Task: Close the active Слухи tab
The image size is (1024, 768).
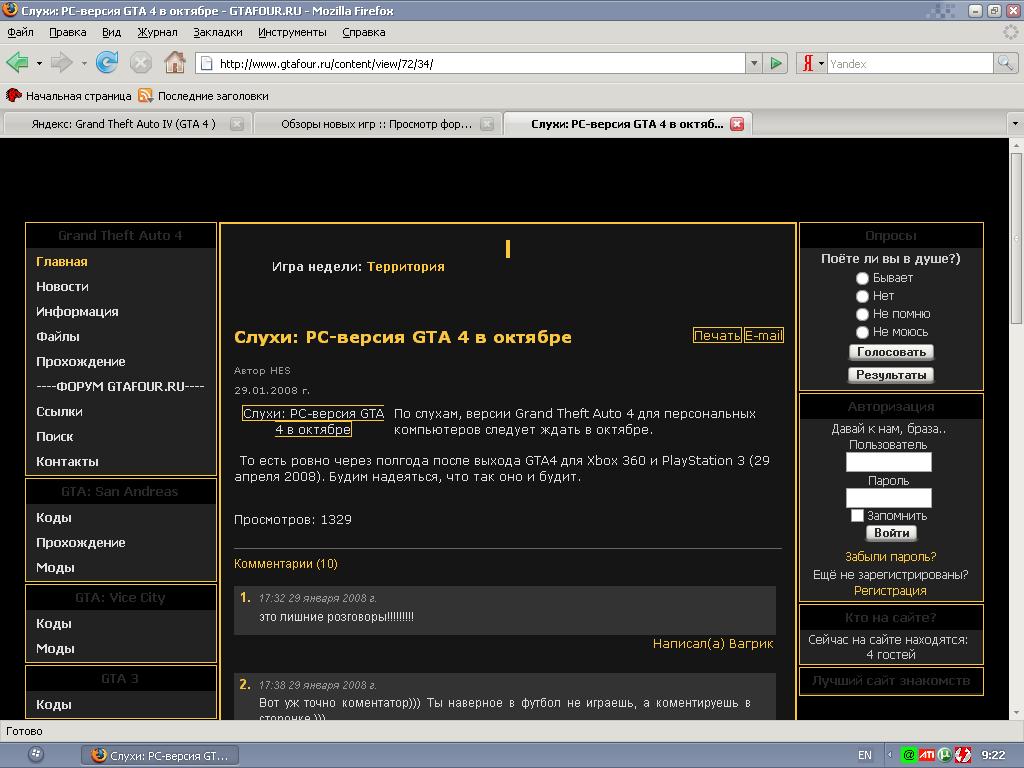Action: coord(737,124)
